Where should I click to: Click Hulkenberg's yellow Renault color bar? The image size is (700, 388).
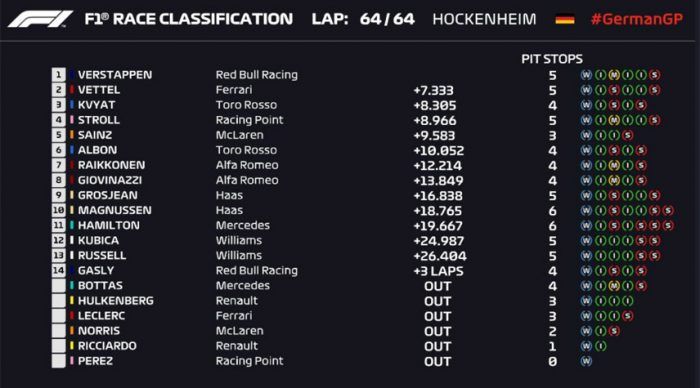coord(71,301)
